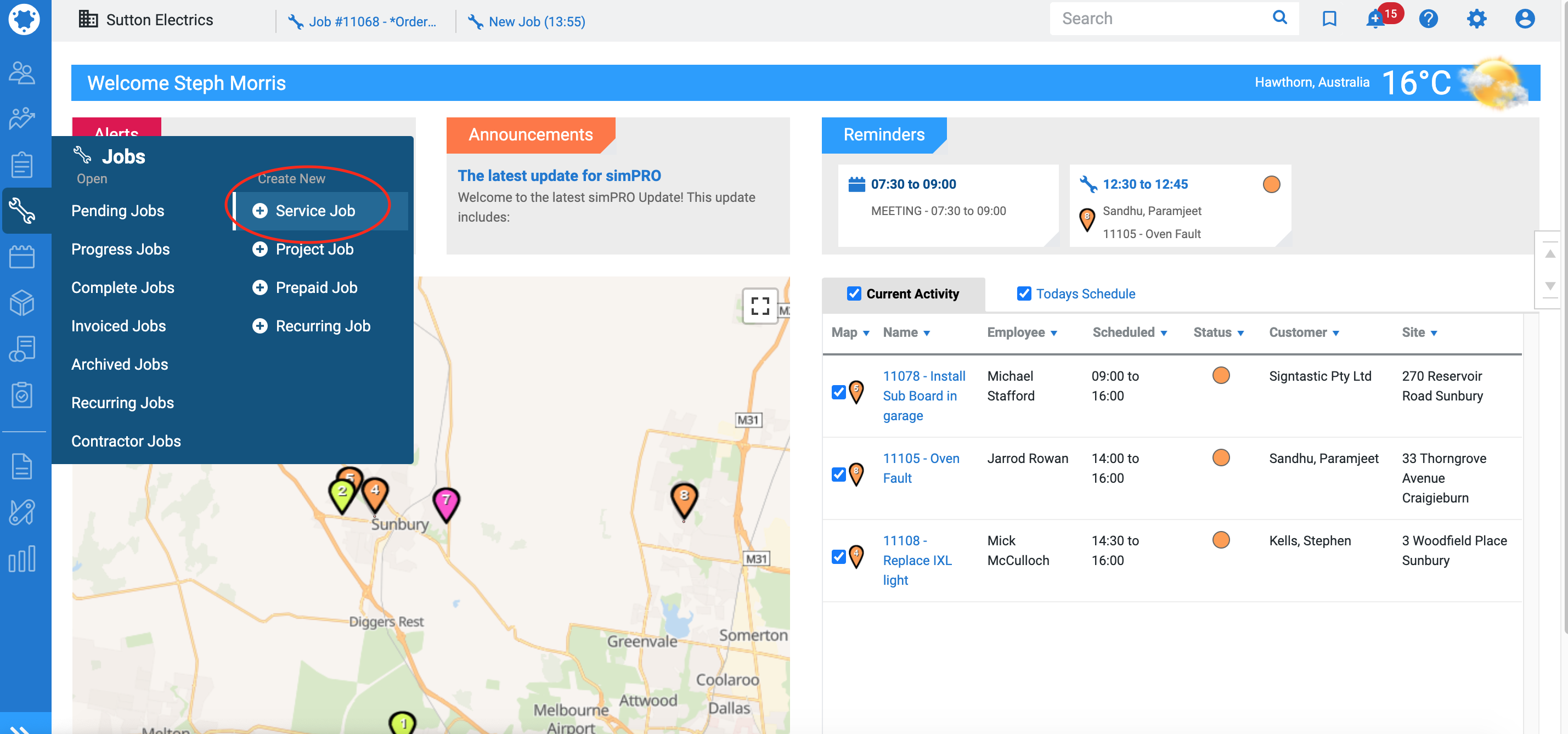Open the Employee column dropdown arrow
1568x734 pixels.
[x=1053, y=333]
